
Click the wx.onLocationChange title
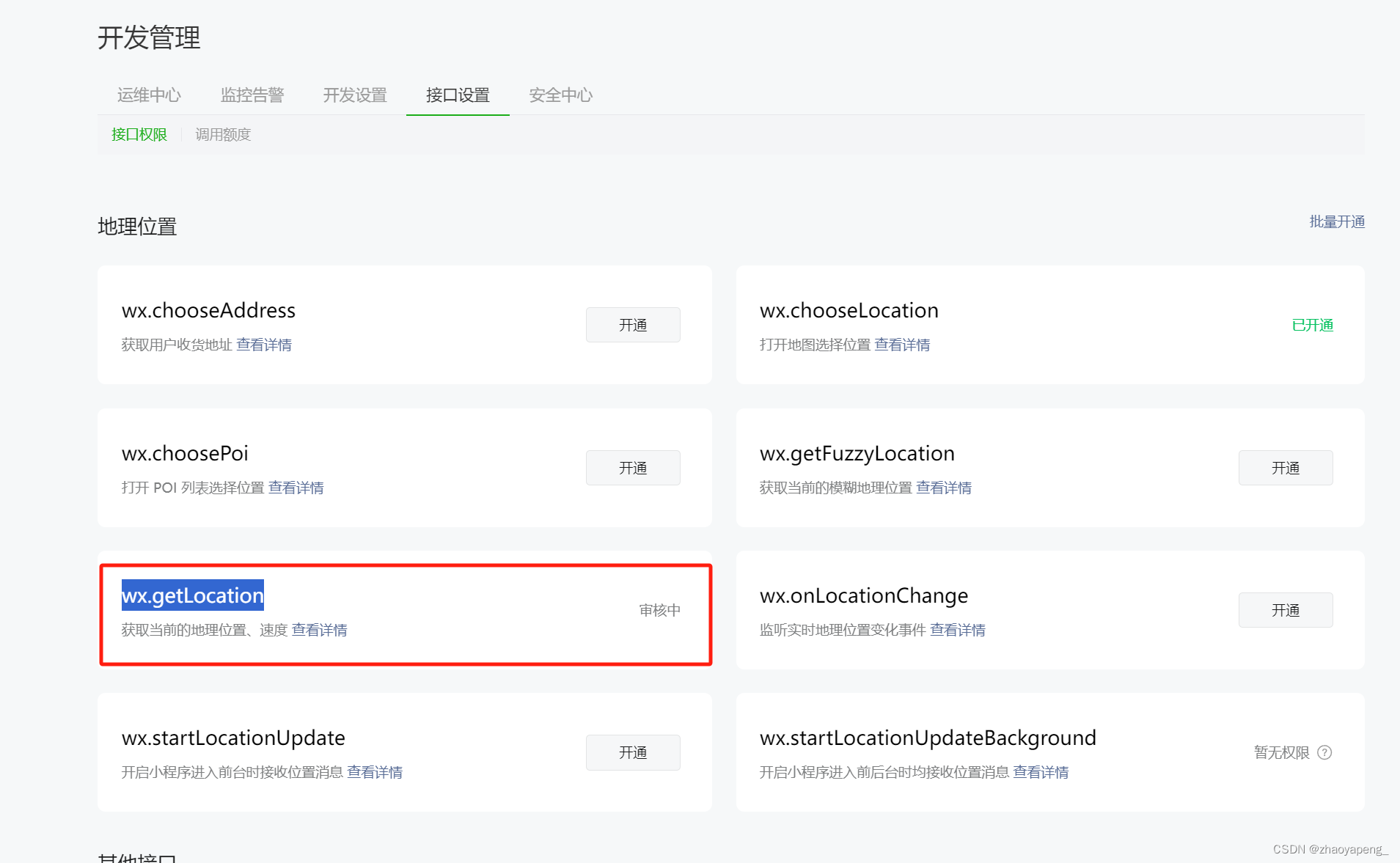point(864,595)
